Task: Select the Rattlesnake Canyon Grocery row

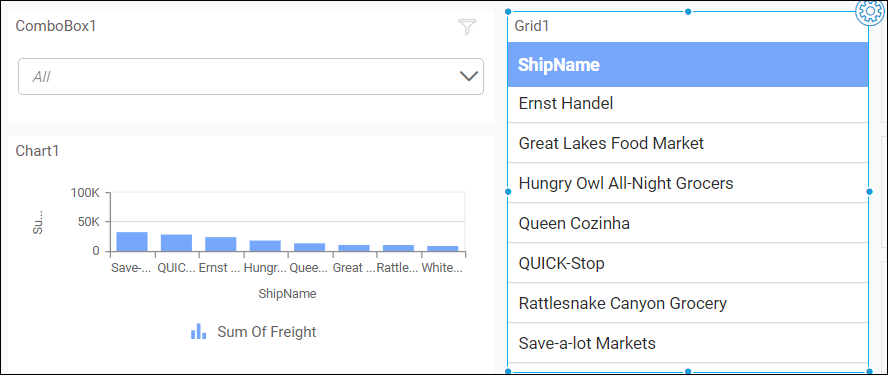Action: coord(688,303)
